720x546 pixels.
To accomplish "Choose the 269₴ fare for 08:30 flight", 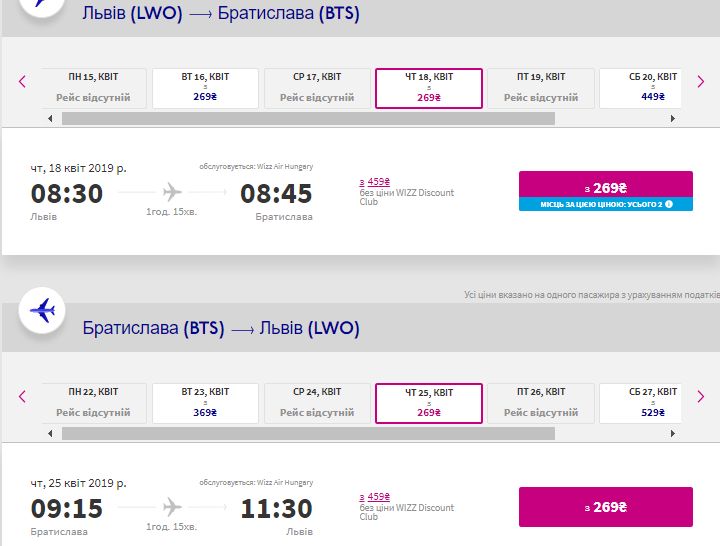I will [x=605, y=187].
